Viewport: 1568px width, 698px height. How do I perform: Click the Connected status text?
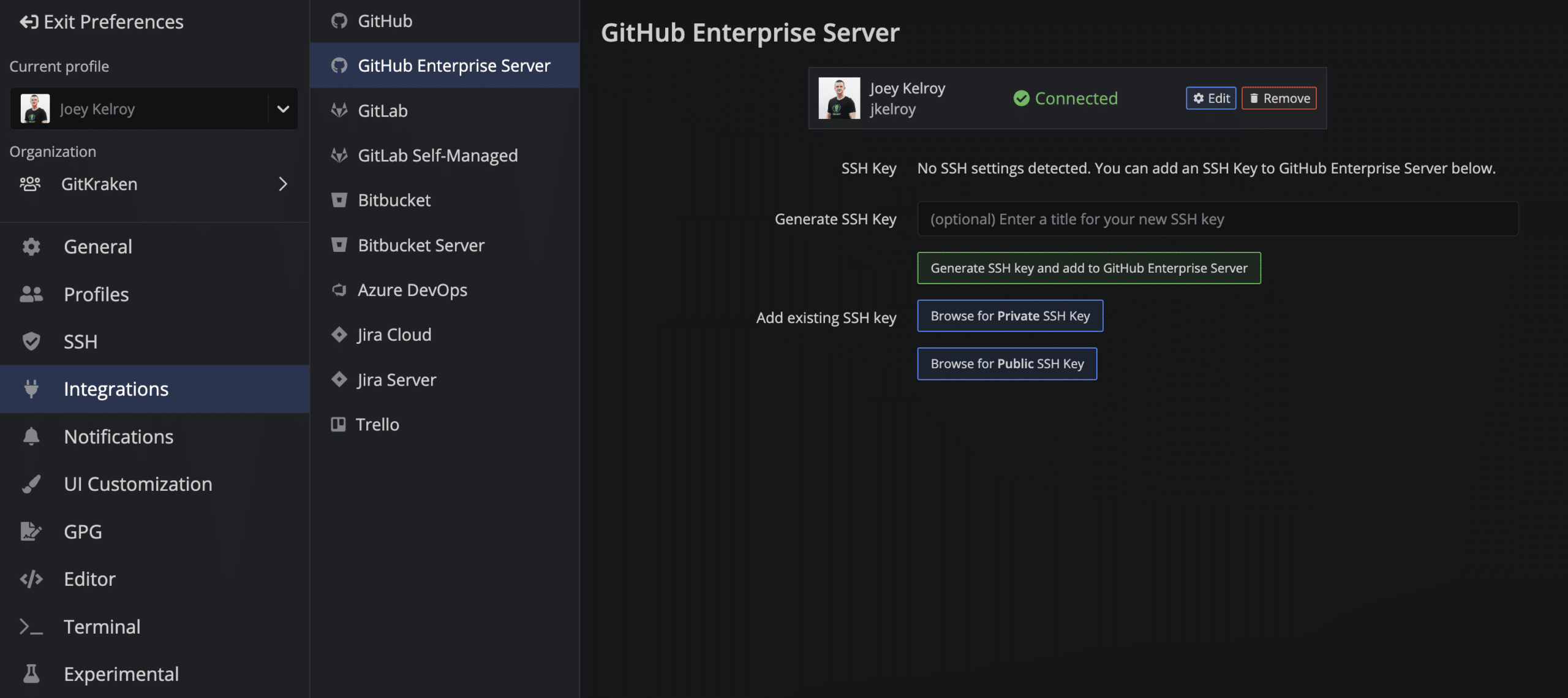pyautogui.click(x=1076, y=98)
